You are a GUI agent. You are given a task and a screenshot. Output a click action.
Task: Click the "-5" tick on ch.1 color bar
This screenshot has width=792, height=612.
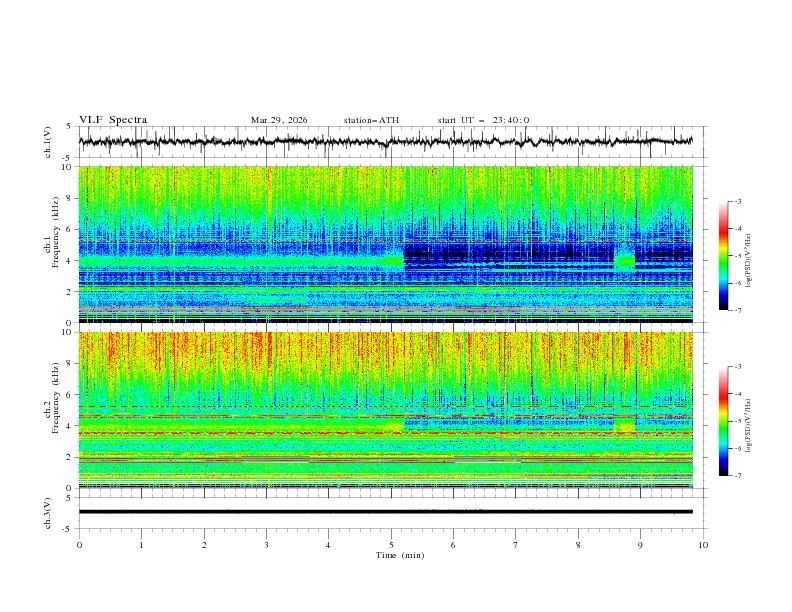point(738,256)
